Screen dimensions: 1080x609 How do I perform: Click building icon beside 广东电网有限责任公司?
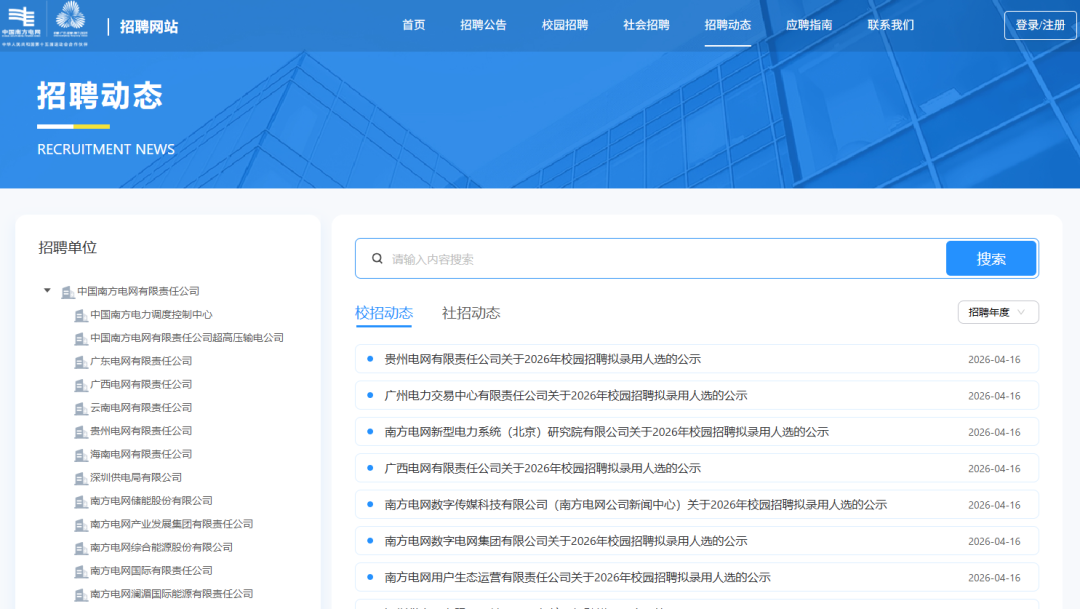[x=81, y=362]
